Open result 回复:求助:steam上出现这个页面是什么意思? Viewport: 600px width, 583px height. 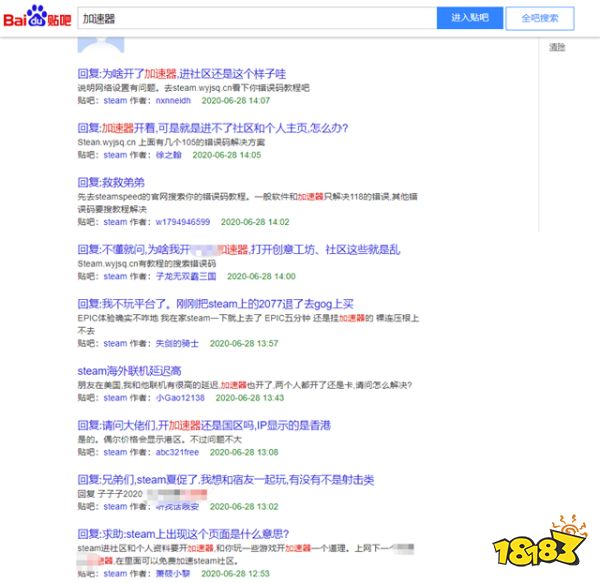coord(183,534)
